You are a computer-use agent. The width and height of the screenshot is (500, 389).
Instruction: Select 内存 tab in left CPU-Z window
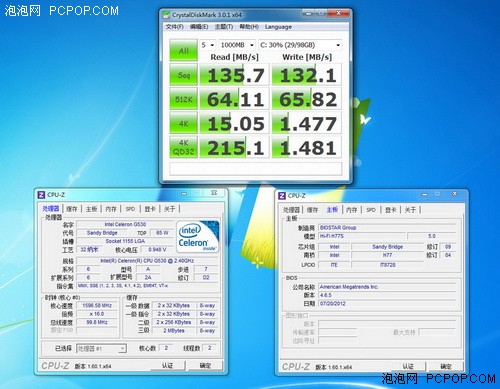point(111,209)
